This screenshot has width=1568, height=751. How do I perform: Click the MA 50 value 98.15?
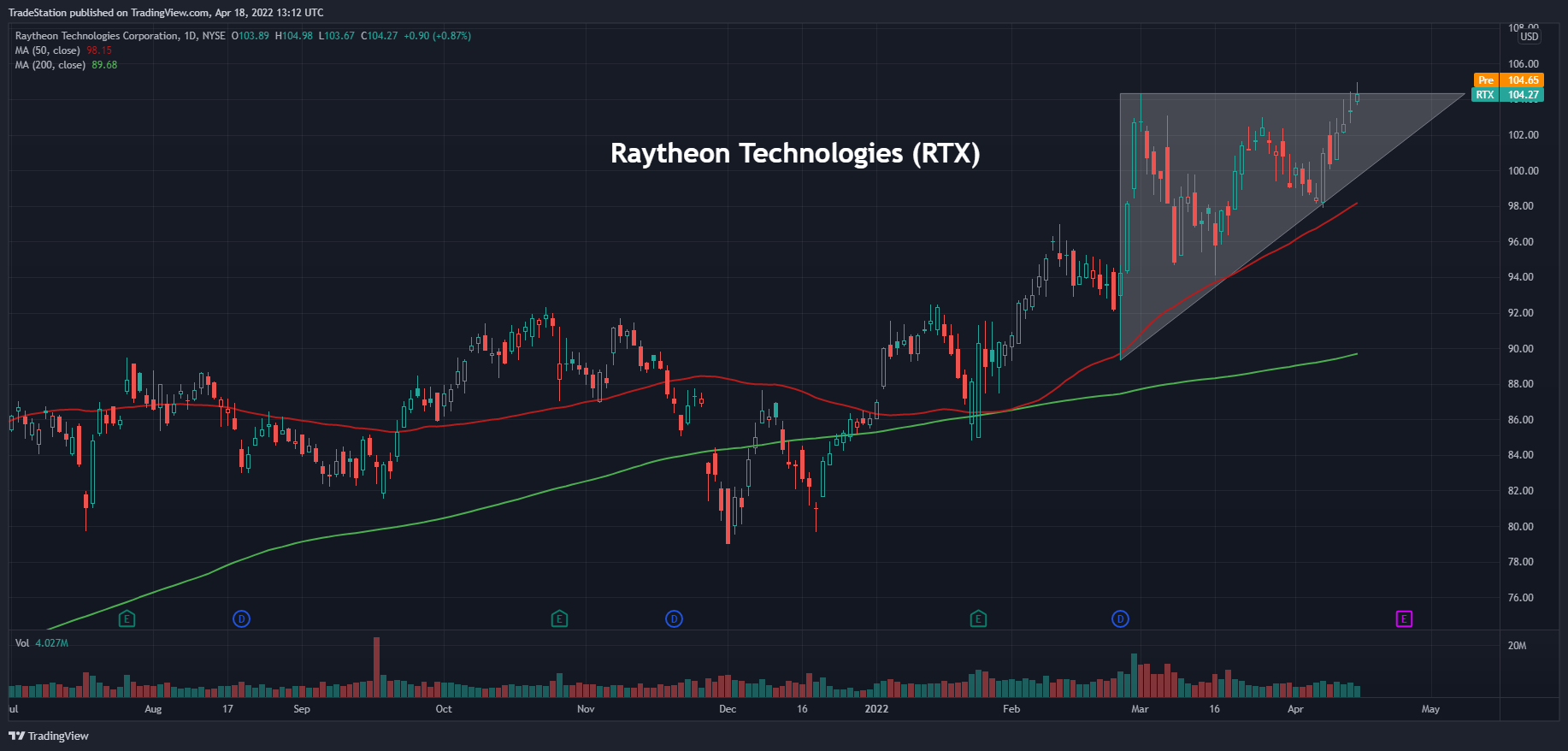point(99,50)
